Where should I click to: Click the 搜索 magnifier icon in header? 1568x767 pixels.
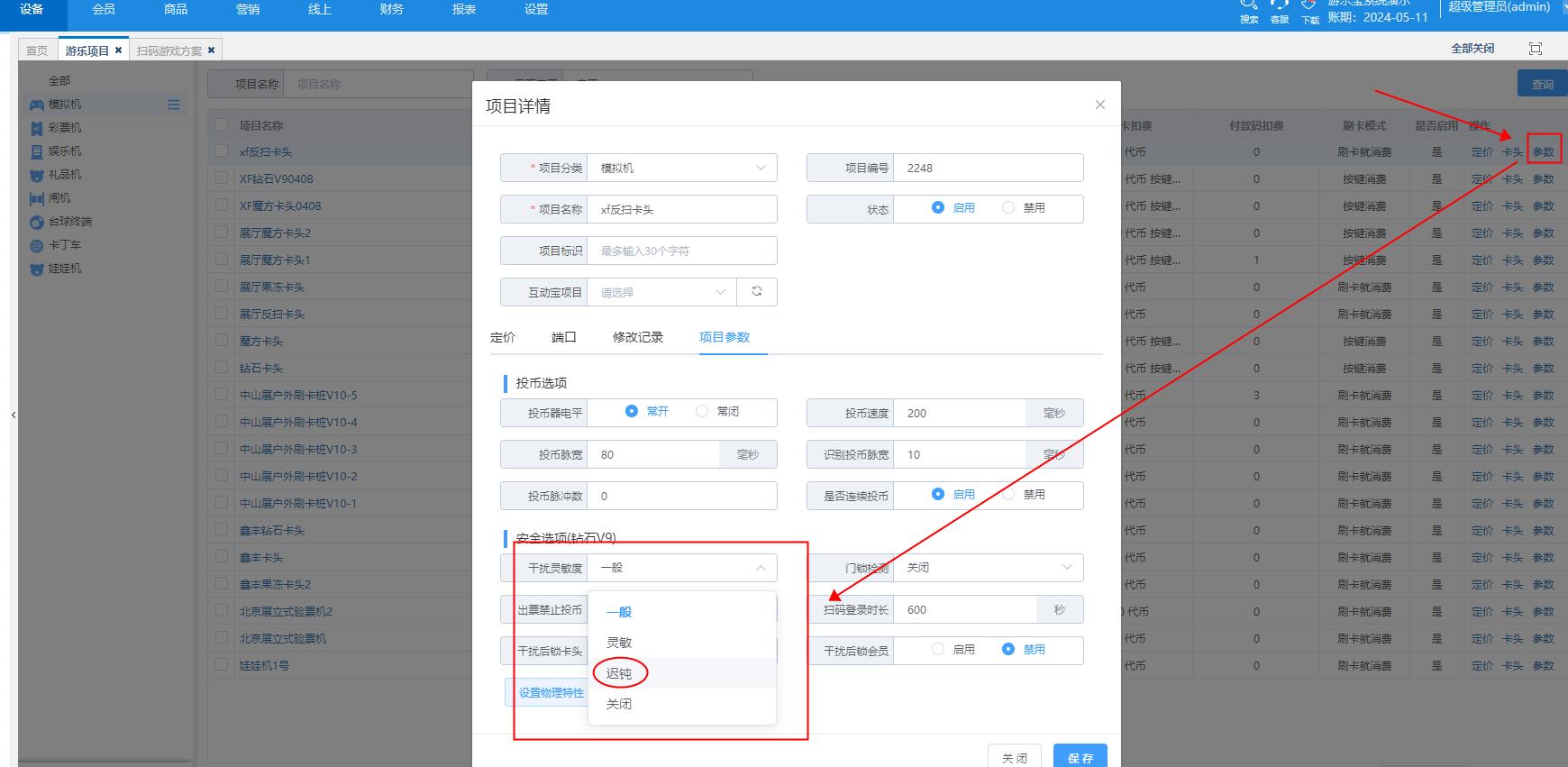tap(1249, 5)
